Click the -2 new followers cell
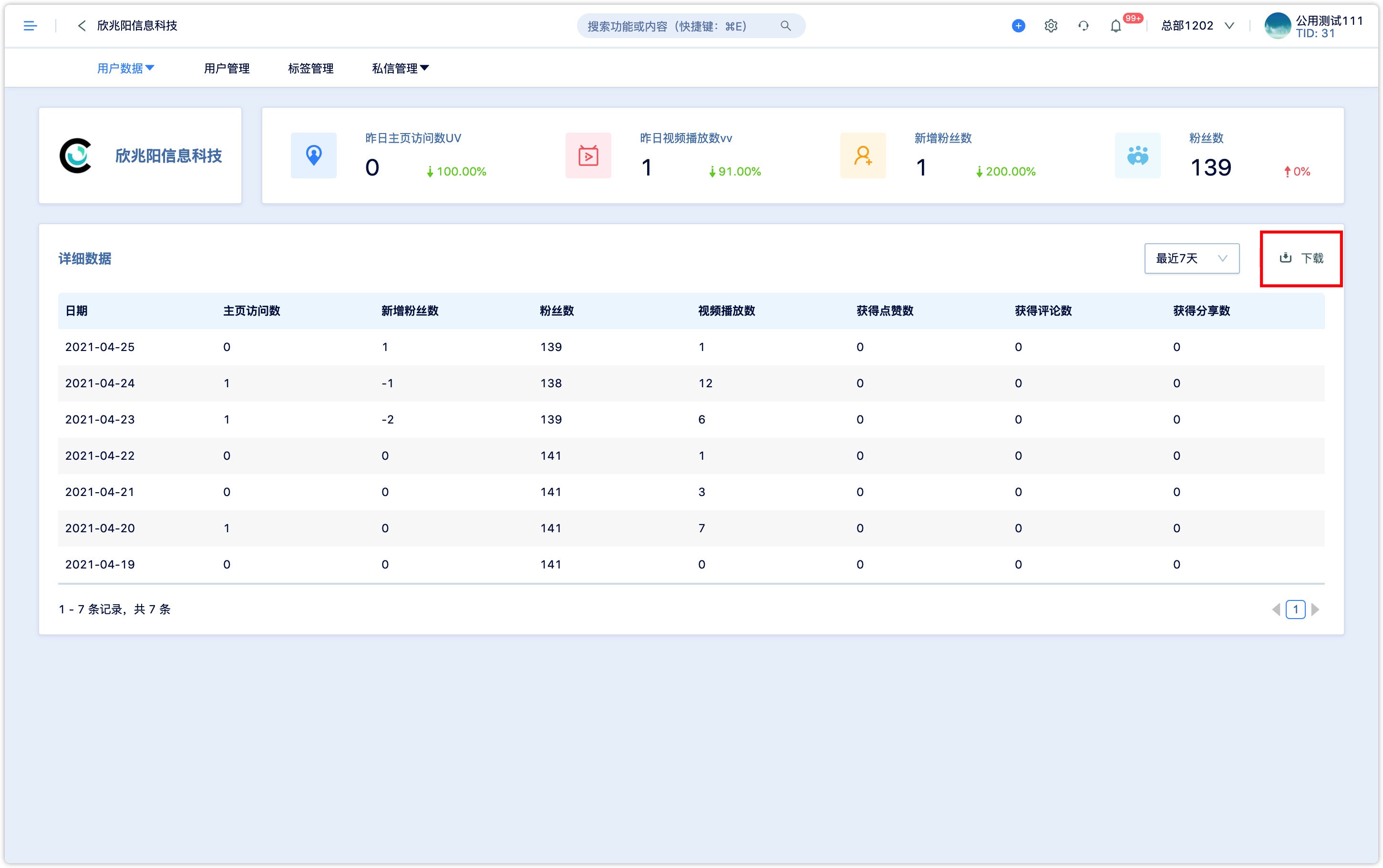 pos(388,419)
